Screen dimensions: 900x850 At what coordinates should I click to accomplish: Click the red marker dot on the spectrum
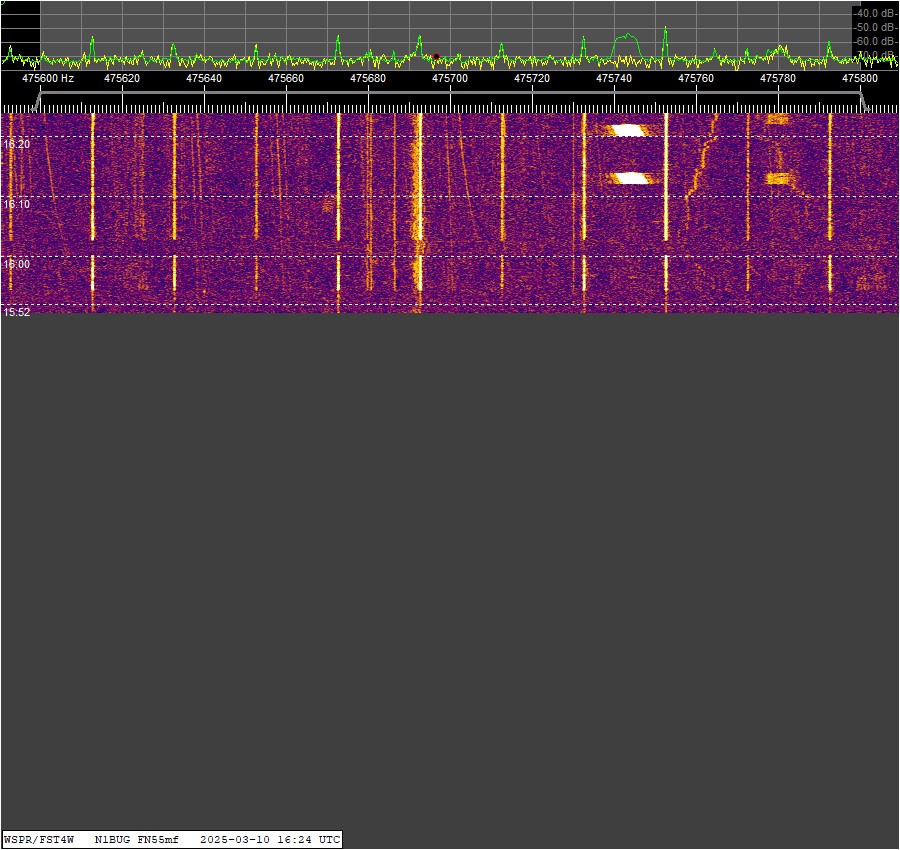(x=436, y=56)
